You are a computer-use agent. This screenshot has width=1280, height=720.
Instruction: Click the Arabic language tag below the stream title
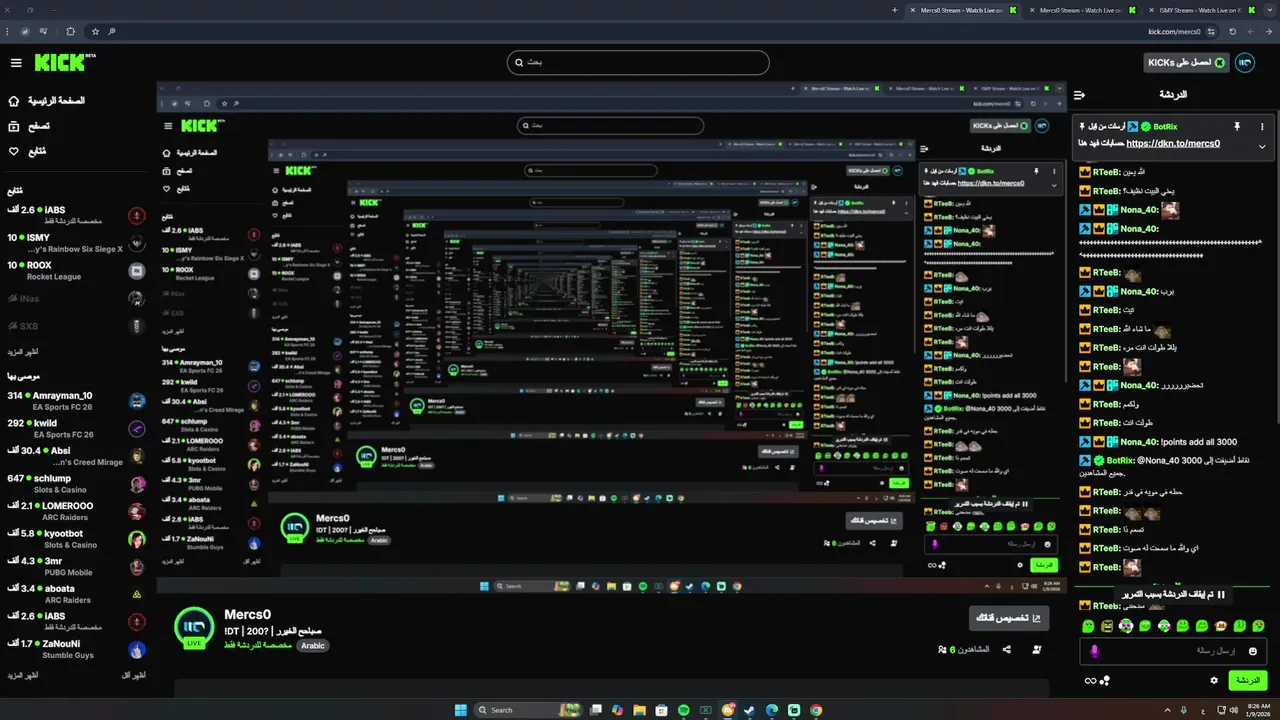click(313, 646)
